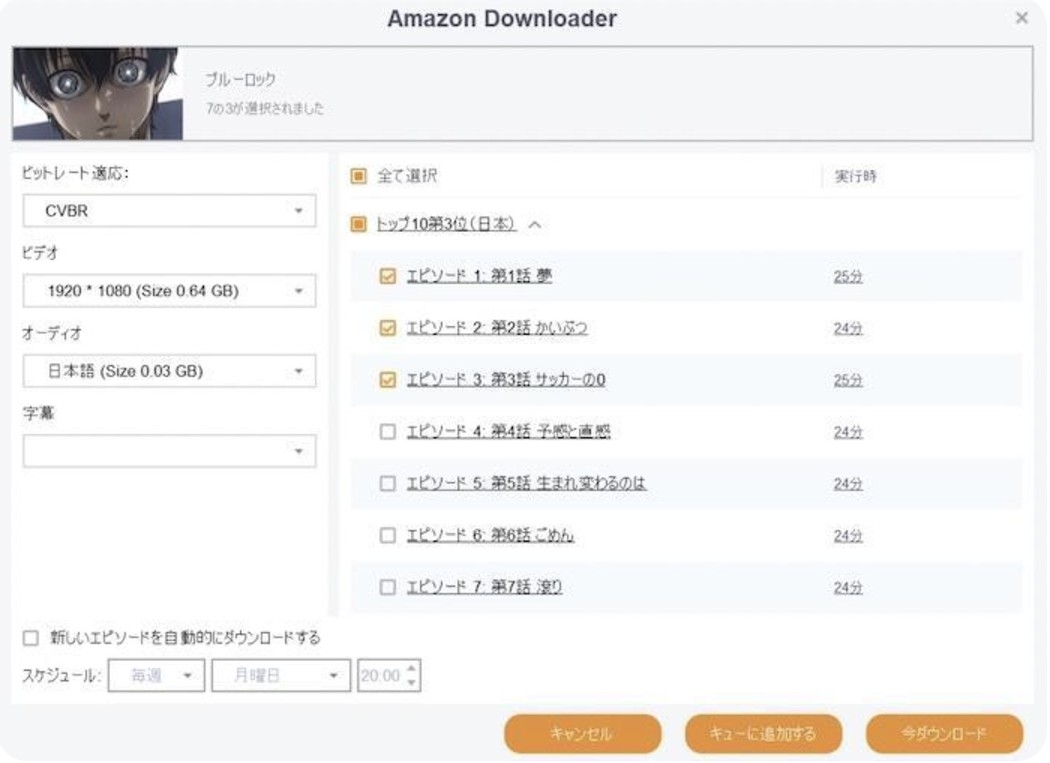Image resolution: width=1050 pixels, height=763 pixels.
Task: Open the empty 字幕 subtitle dropdown
Action: [x=169, y=451]
